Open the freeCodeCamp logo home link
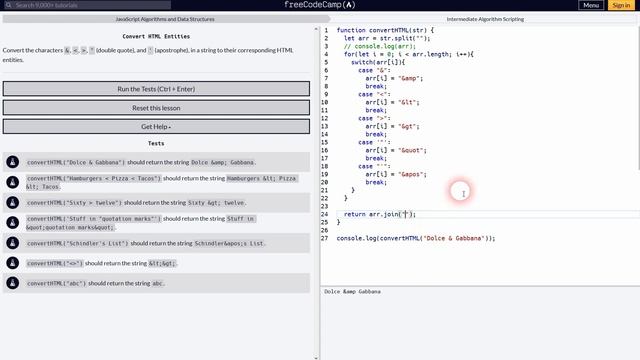This screenshot has height=360, width=640. coord(320,5)
